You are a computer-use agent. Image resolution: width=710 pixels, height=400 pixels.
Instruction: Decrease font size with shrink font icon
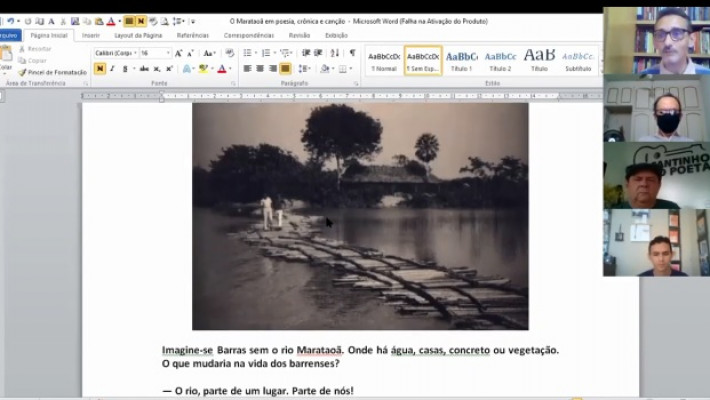coord(191,53)
